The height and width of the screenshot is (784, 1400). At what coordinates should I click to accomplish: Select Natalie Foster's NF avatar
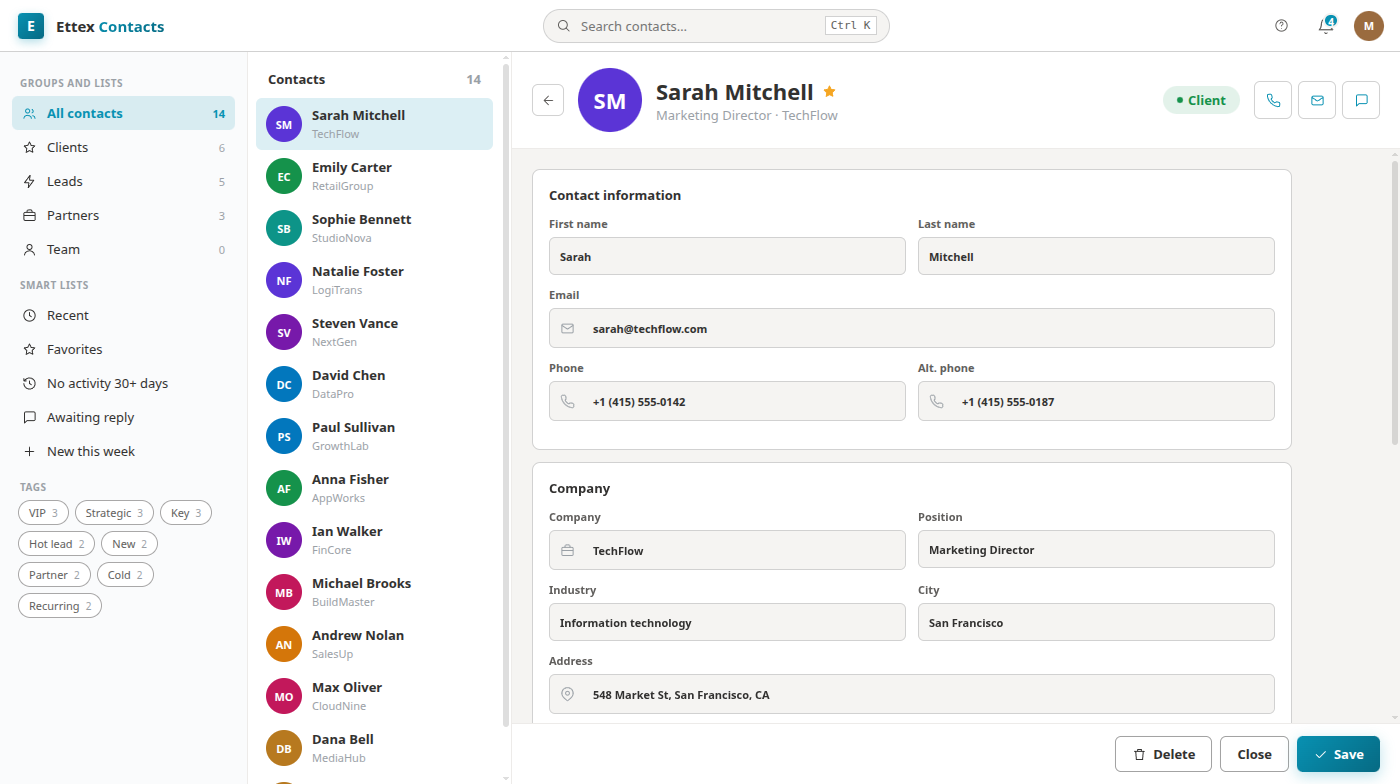pos(284,280)
